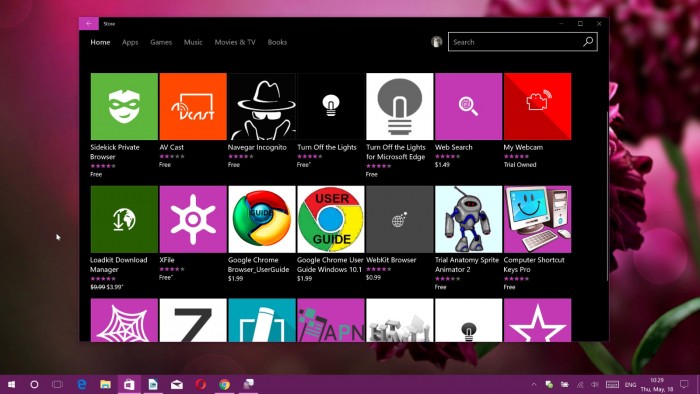Viewport: 700px width, 394px height.
Task: Click the search magnifier icon
Action: (x=588, y=42)
